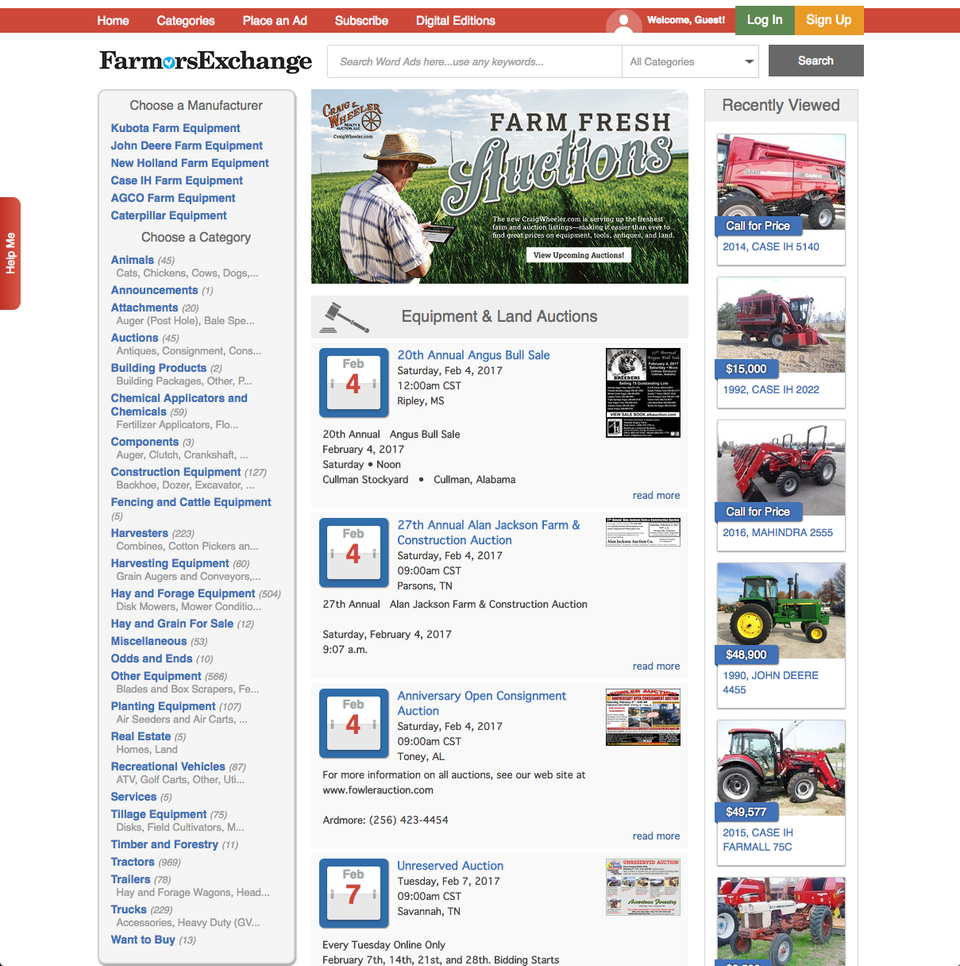The width and height of the screenshot is (960, 966).
Task: Open the Real Estate category
Action: coord(141,736)
